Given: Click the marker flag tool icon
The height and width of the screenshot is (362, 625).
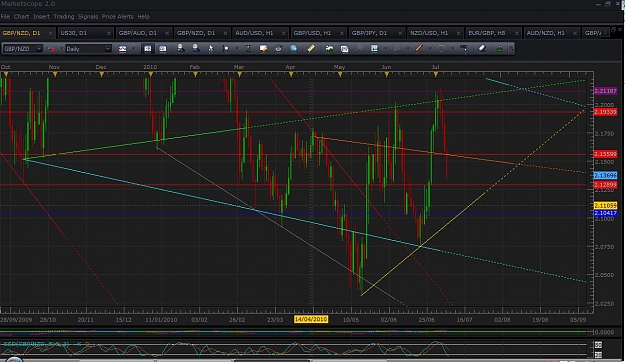Looking at the screenshot, I should coord(226,48).
